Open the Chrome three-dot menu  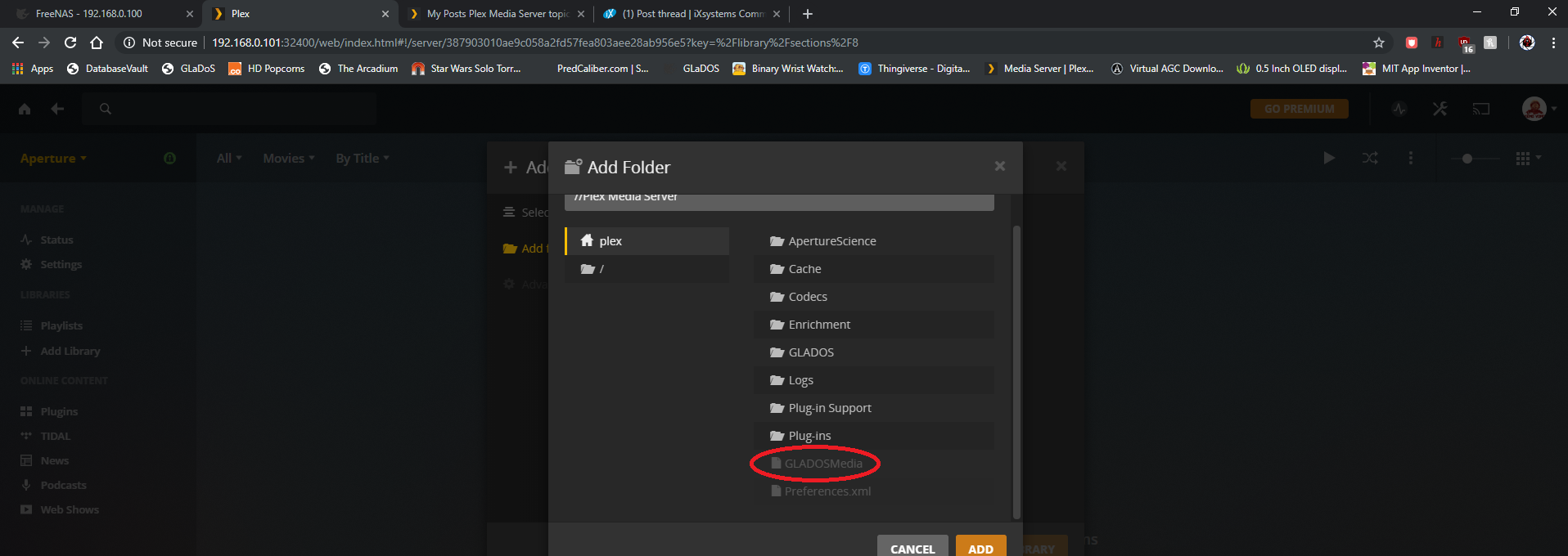coord(1553,43)
